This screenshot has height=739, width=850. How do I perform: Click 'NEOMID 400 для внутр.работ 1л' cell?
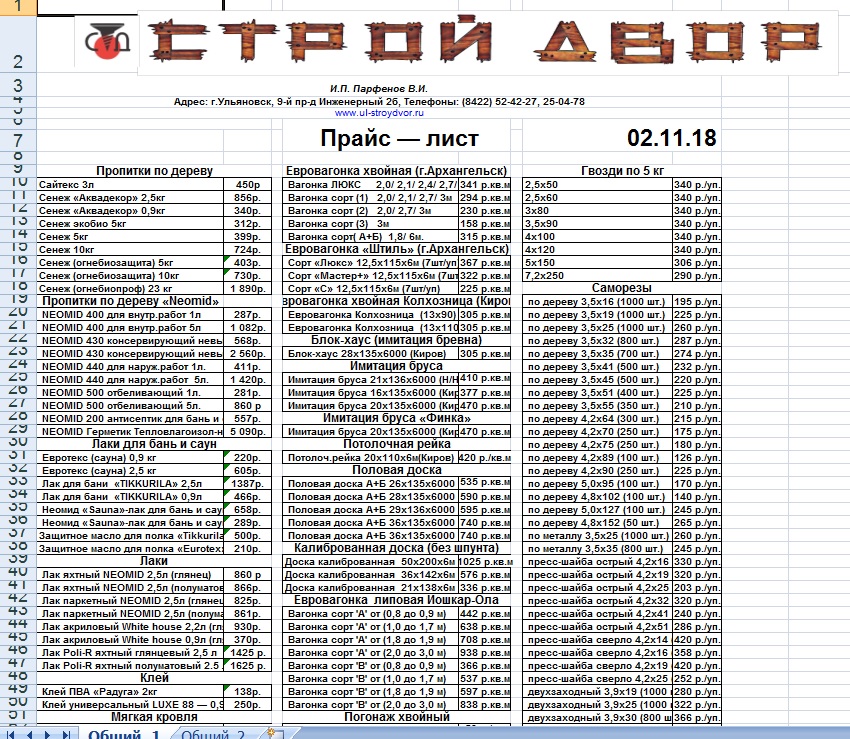tap(130, 314)
